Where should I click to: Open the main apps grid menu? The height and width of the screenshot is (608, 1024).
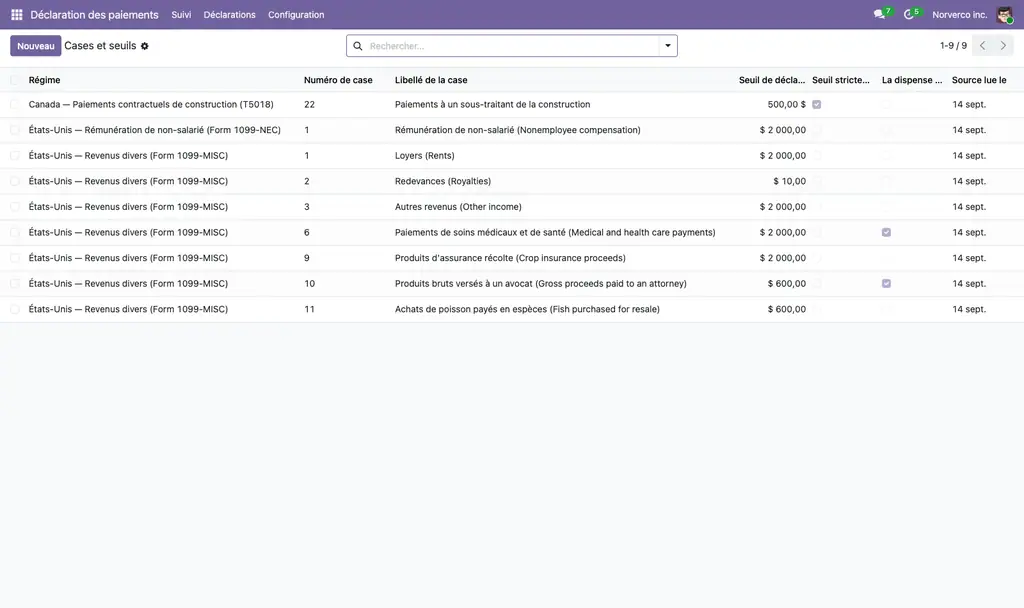click(x=17, y=14)
